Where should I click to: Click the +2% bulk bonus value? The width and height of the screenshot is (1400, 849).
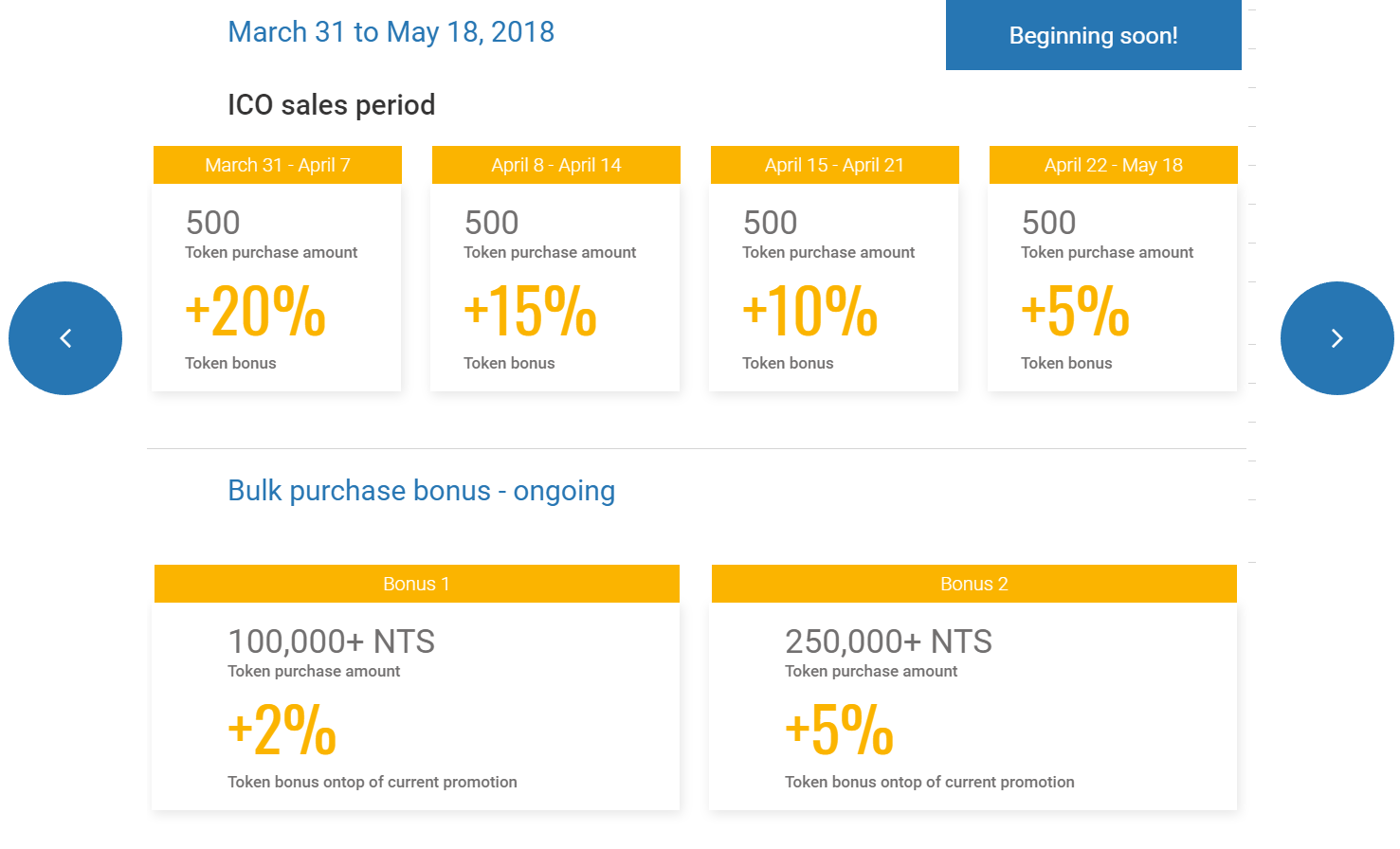pos(282,730)
